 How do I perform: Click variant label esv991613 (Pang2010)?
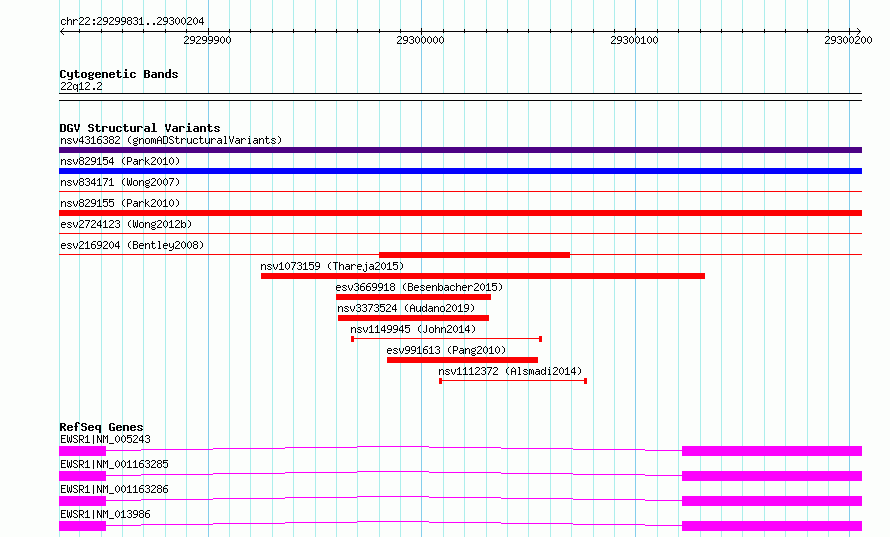446,350
